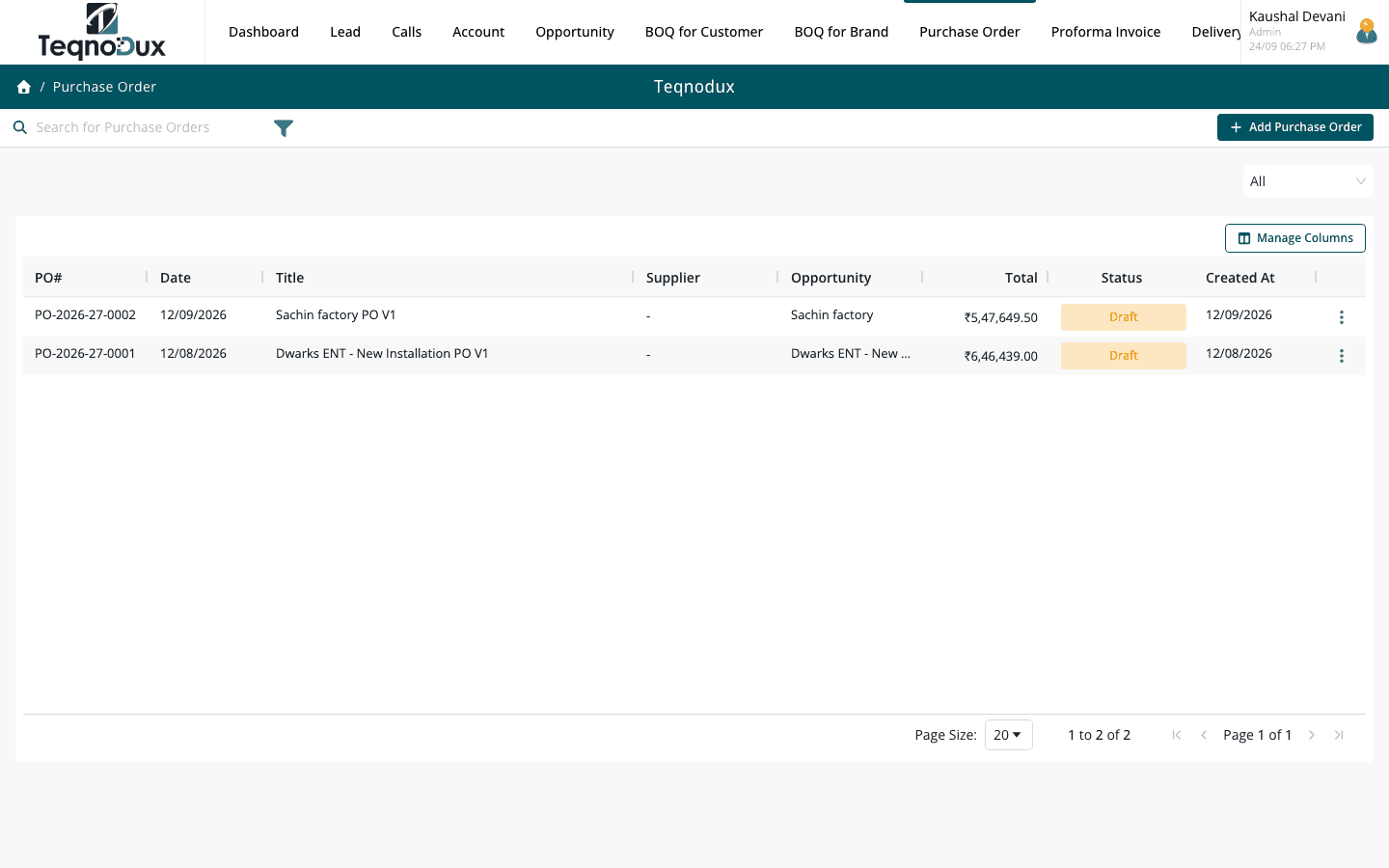
Task: Go to last page pagination icon
Action: 1339,735
